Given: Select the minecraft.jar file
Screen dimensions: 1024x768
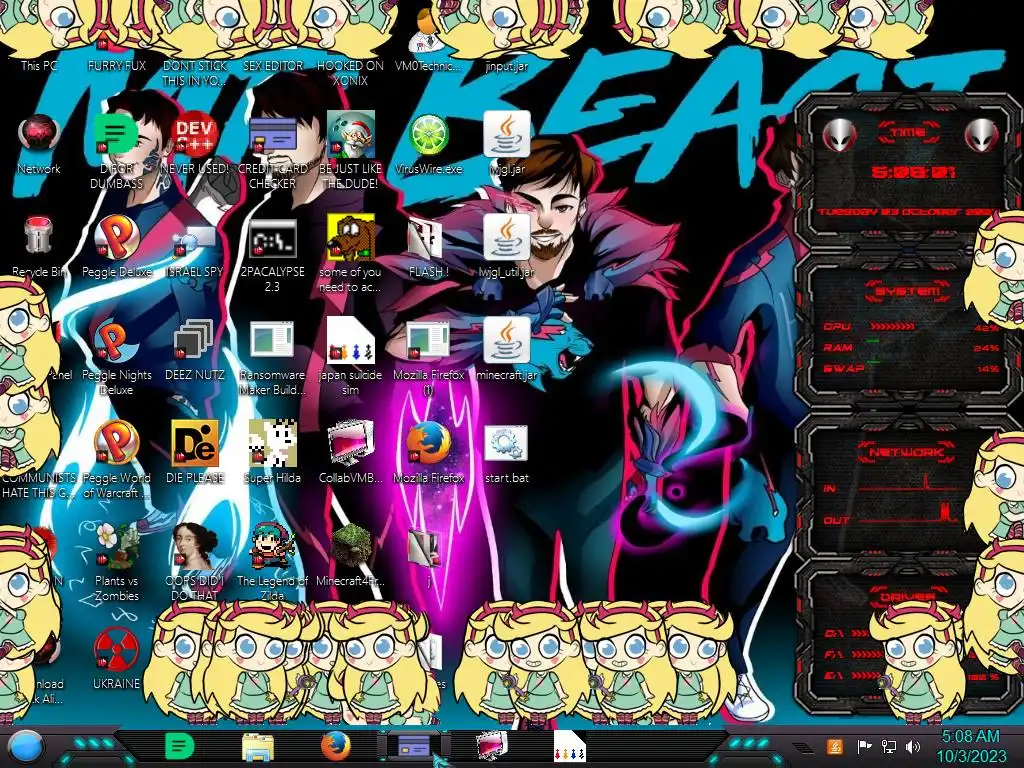Looking at the screenshot, I should coord(507,350).
